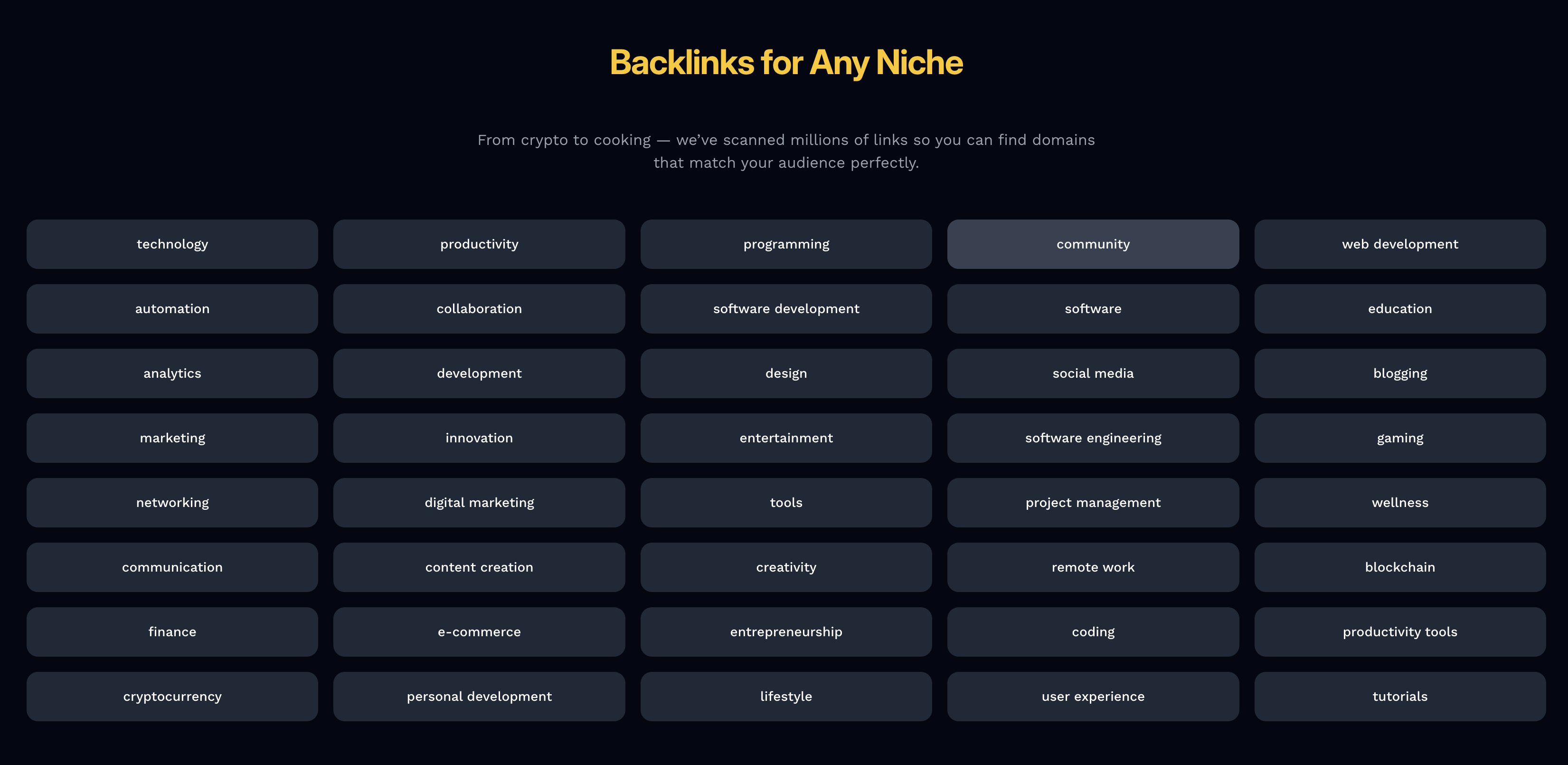Select the user experience niche
Screen dimensions: 1568x765
(x=1093, y=696)
